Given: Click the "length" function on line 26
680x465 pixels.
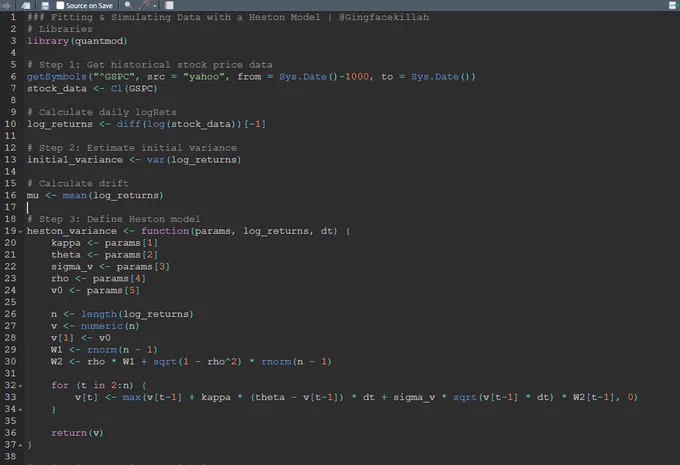Looking at the screenshot, I should point(99,314).
